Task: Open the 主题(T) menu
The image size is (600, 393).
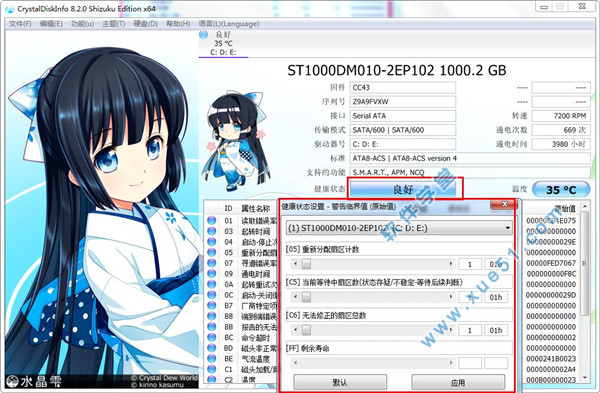Action: pyautogui.click(x=113, y=24)
